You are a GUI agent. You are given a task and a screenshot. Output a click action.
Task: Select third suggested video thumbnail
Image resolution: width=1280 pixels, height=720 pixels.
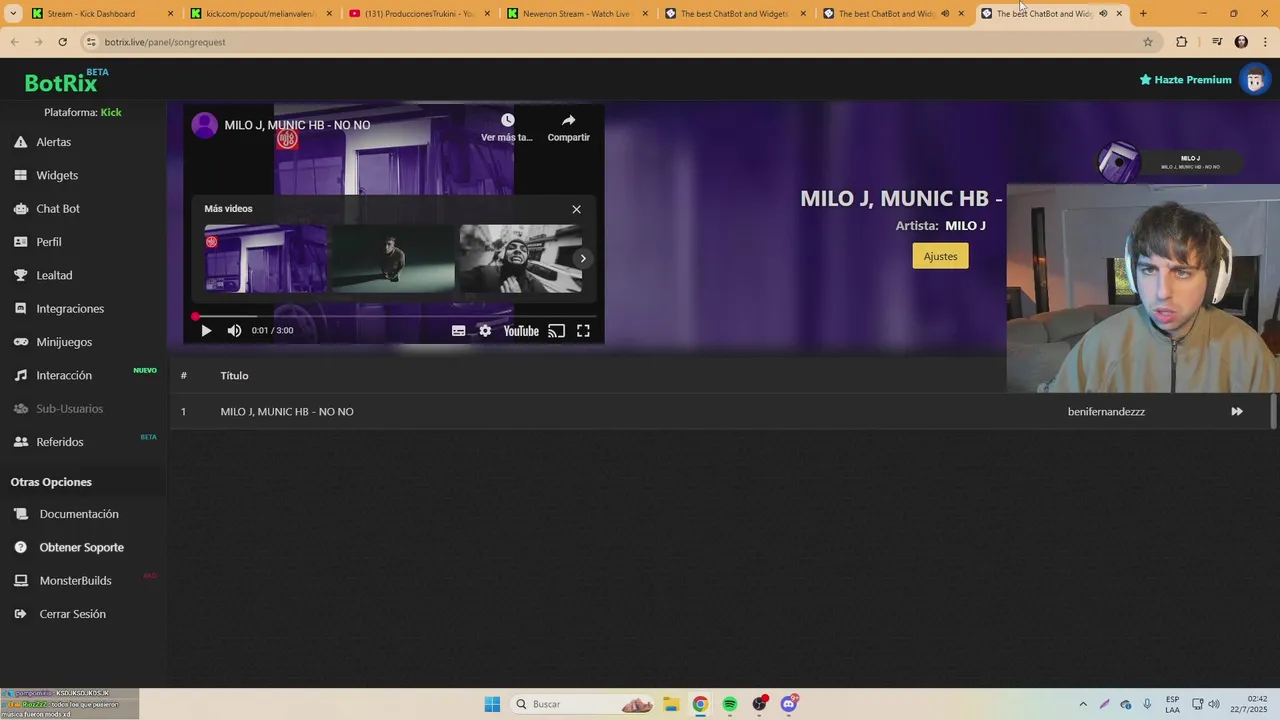click(520, 258)
